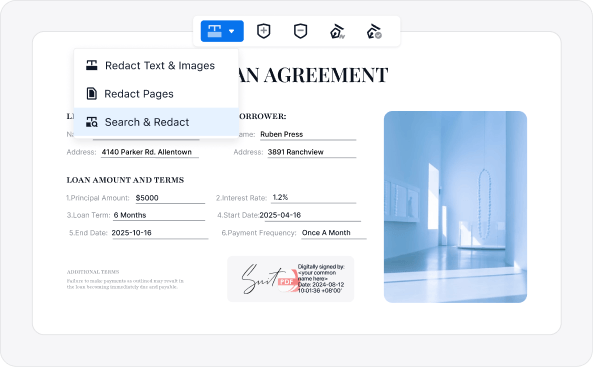Click the Redact Pages page icon
This screenshot has width=593, height=367.
92,93
